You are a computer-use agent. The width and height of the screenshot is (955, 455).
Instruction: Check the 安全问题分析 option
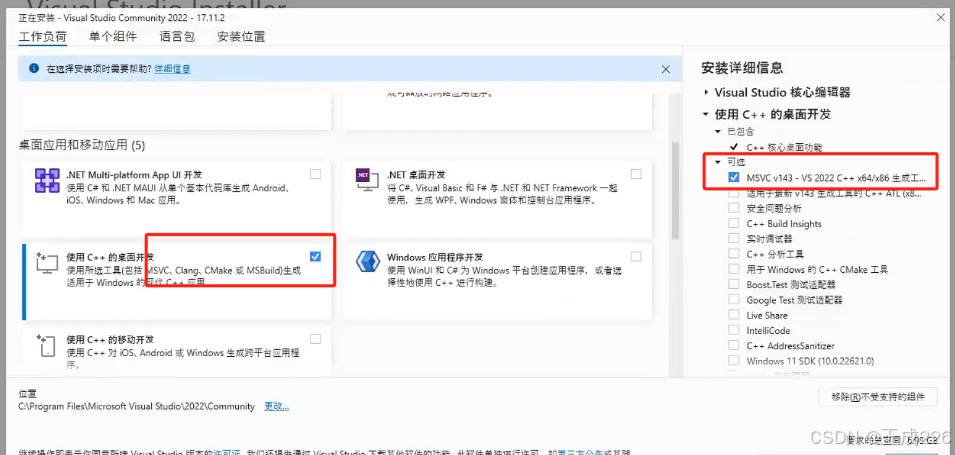point(734,208)
